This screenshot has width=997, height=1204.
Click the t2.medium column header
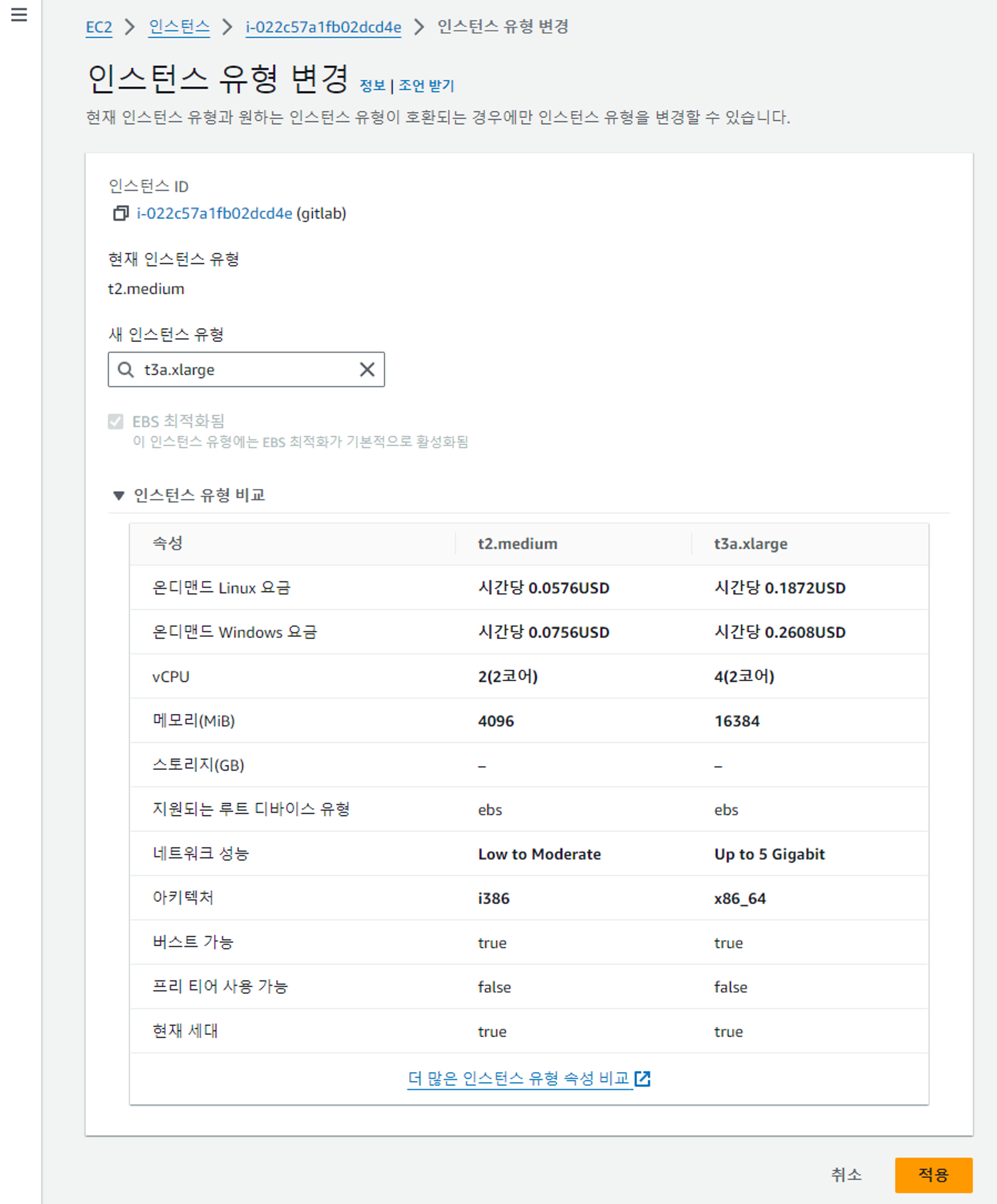point(517,544)
